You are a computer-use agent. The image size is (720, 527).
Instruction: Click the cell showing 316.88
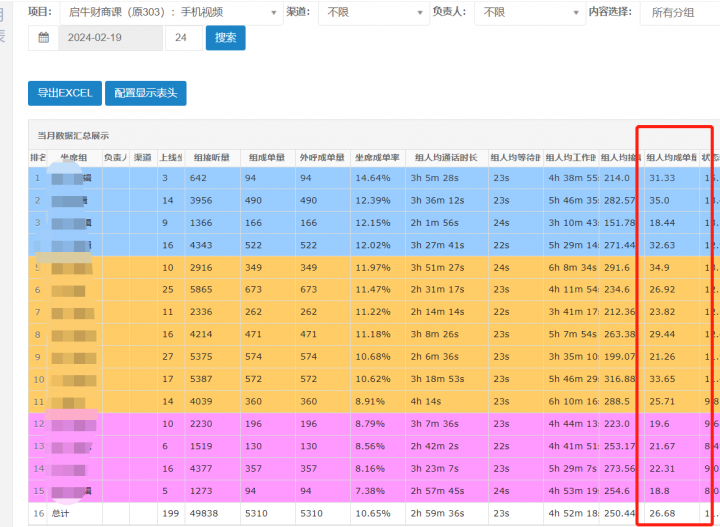tap(620, 379)
